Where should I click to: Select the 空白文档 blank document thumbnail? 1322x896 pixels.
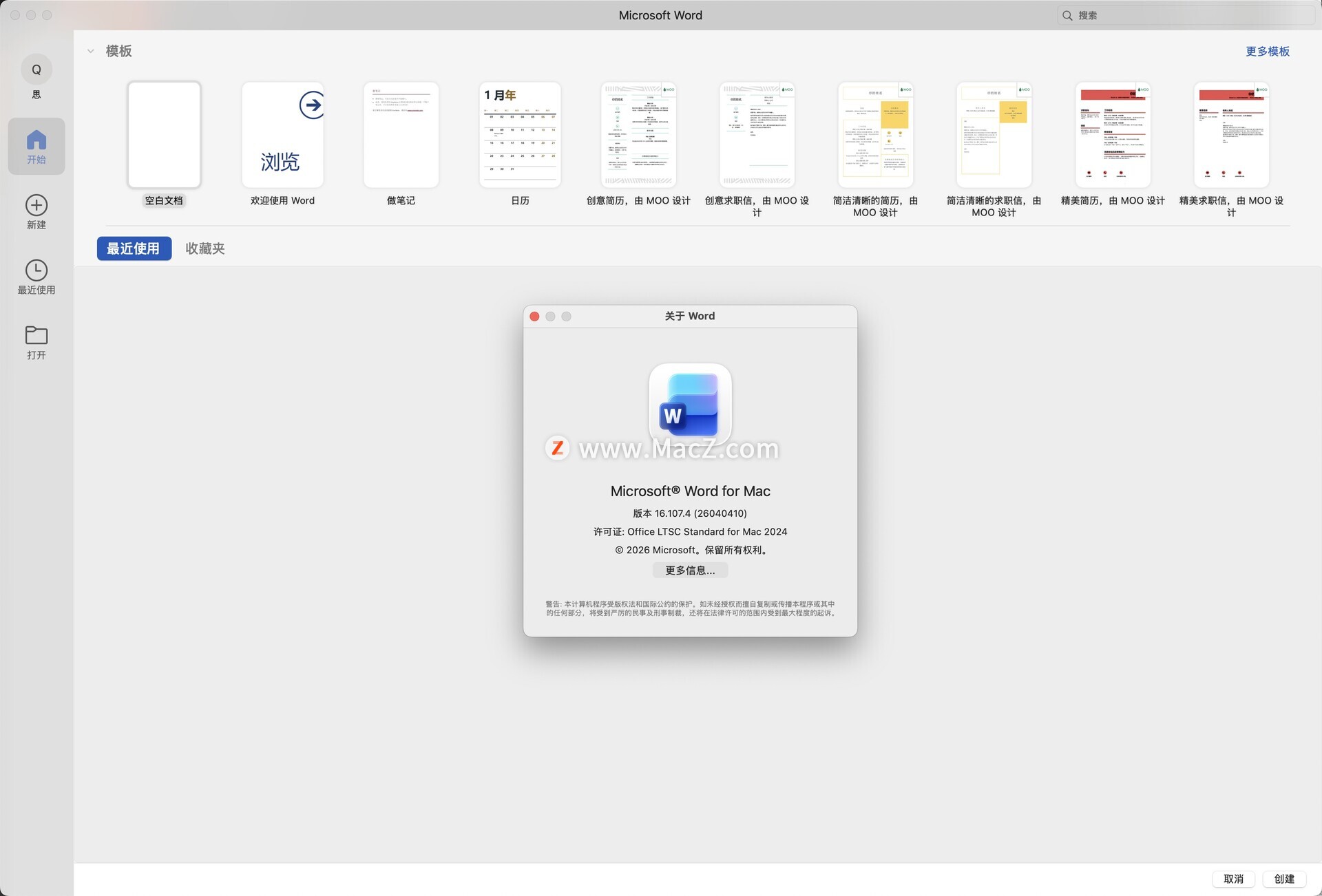click(164, 135)
